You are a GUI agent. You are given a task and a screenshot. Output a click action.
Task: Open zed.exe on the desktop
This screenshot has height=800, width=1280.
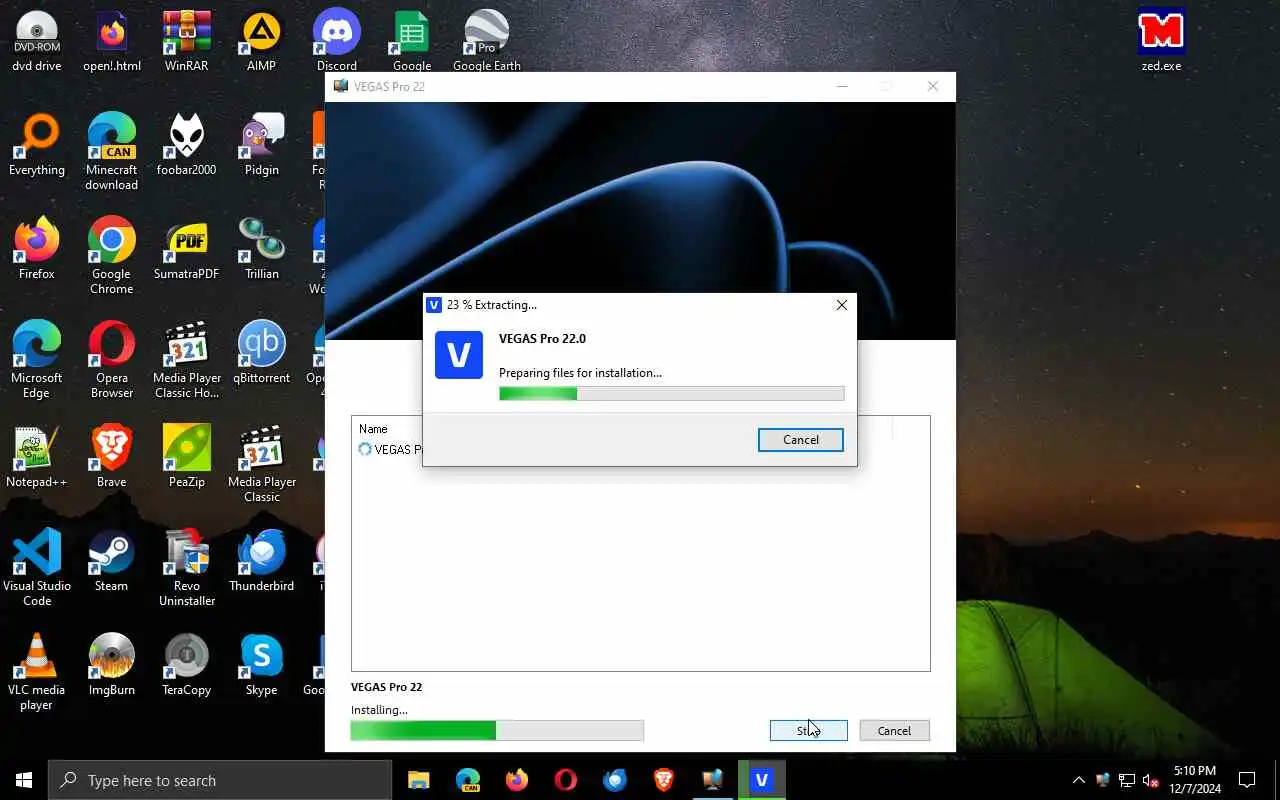coord(1161,42)
